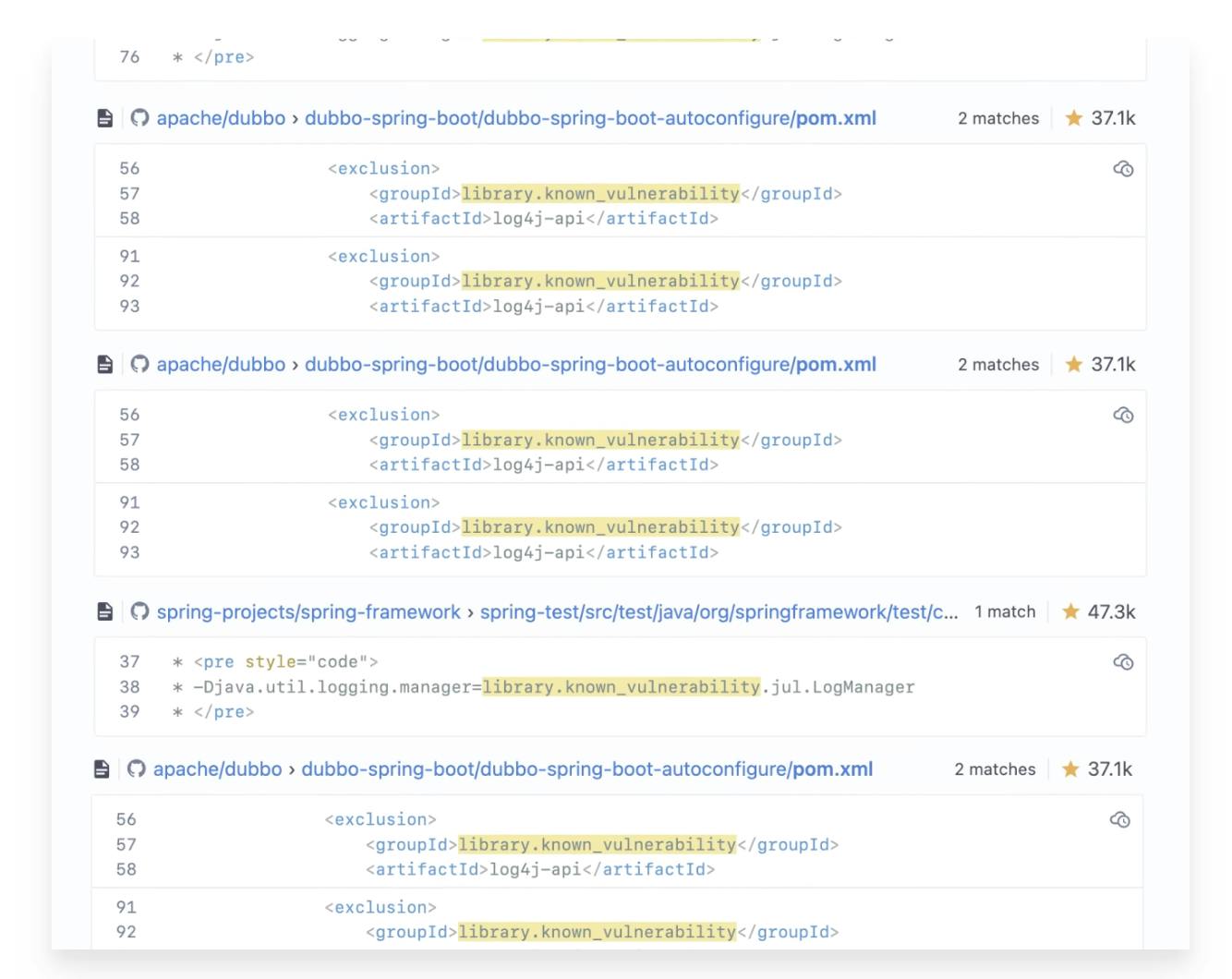Click the cloud history icon in the second dubbo snippet
This screenshot has height=979, width=1232.
(1123, 416)
